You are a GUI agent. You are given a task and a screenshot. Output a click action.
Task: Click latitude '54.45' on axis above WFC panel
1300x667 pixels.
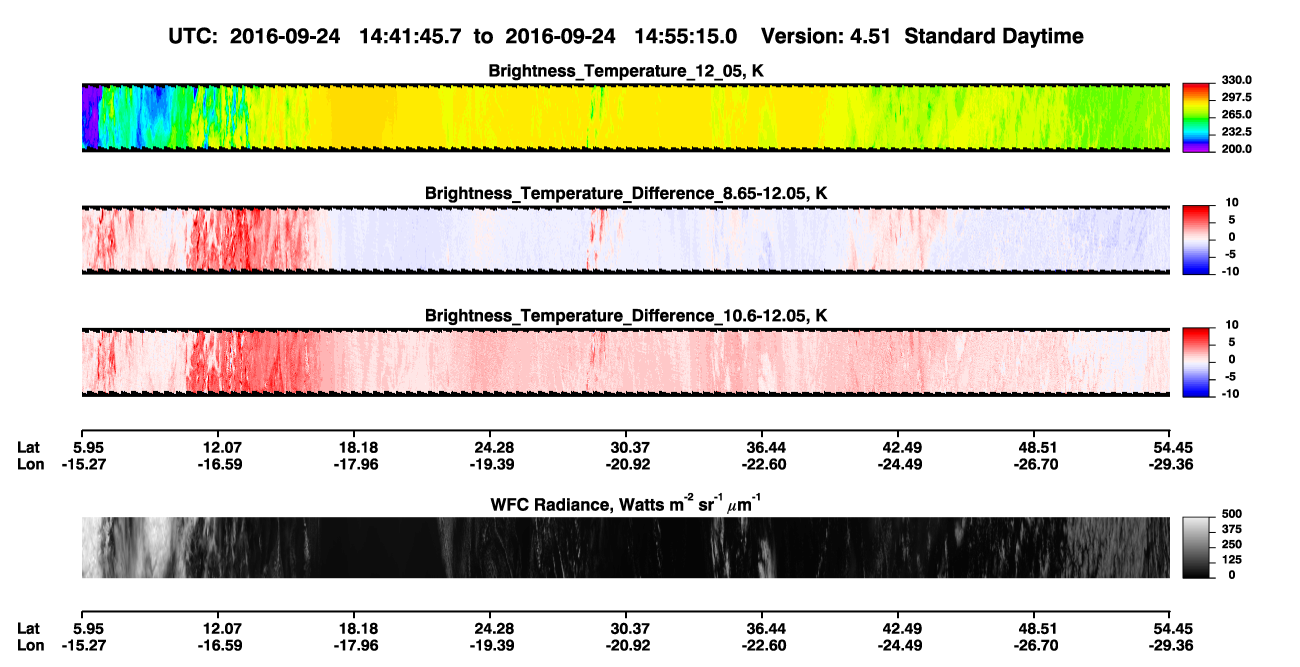pyautogui.click(x=1172, y=447)
